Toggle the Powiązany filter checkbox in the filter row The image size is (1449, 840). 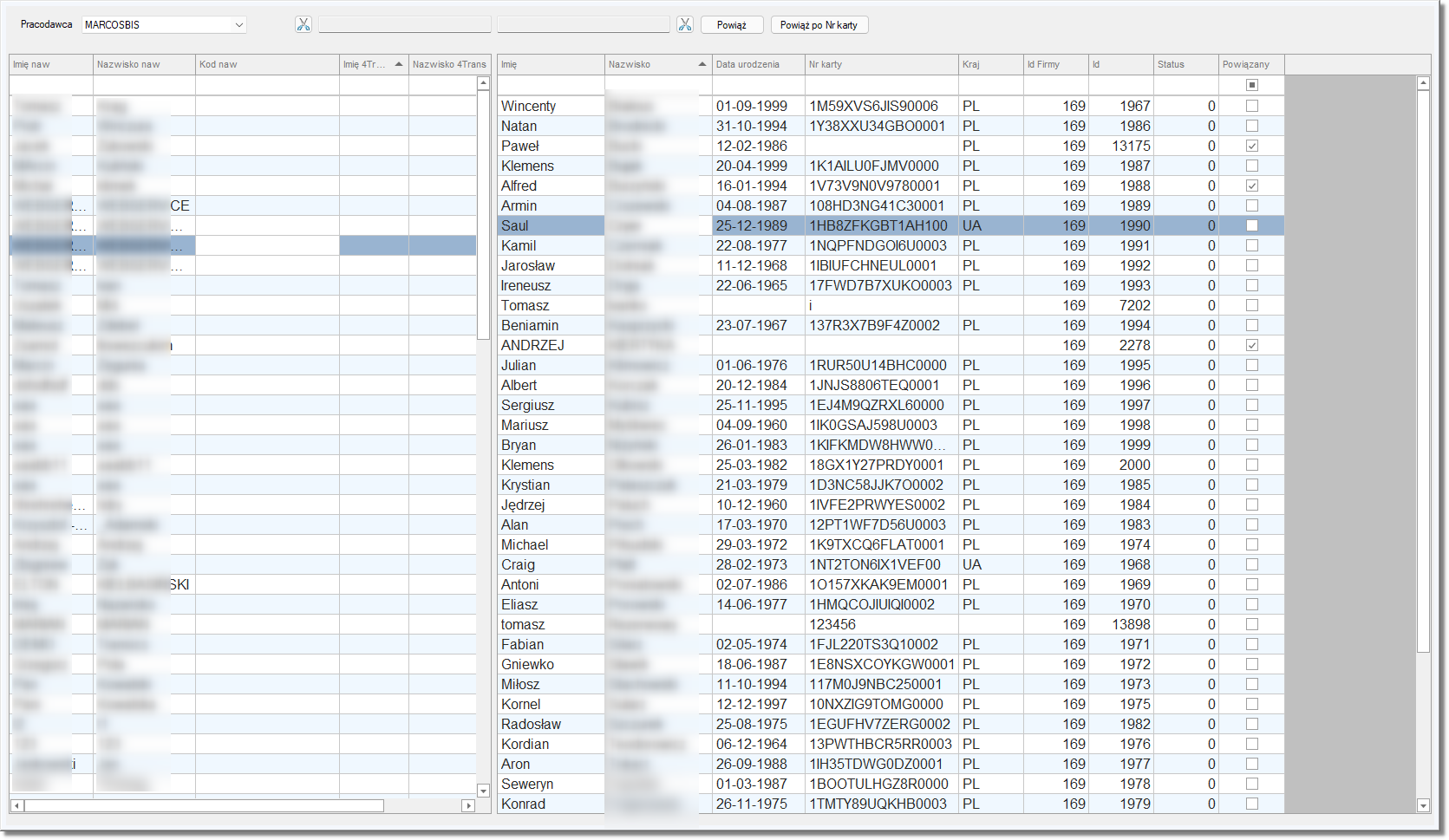click(1251, 85)
